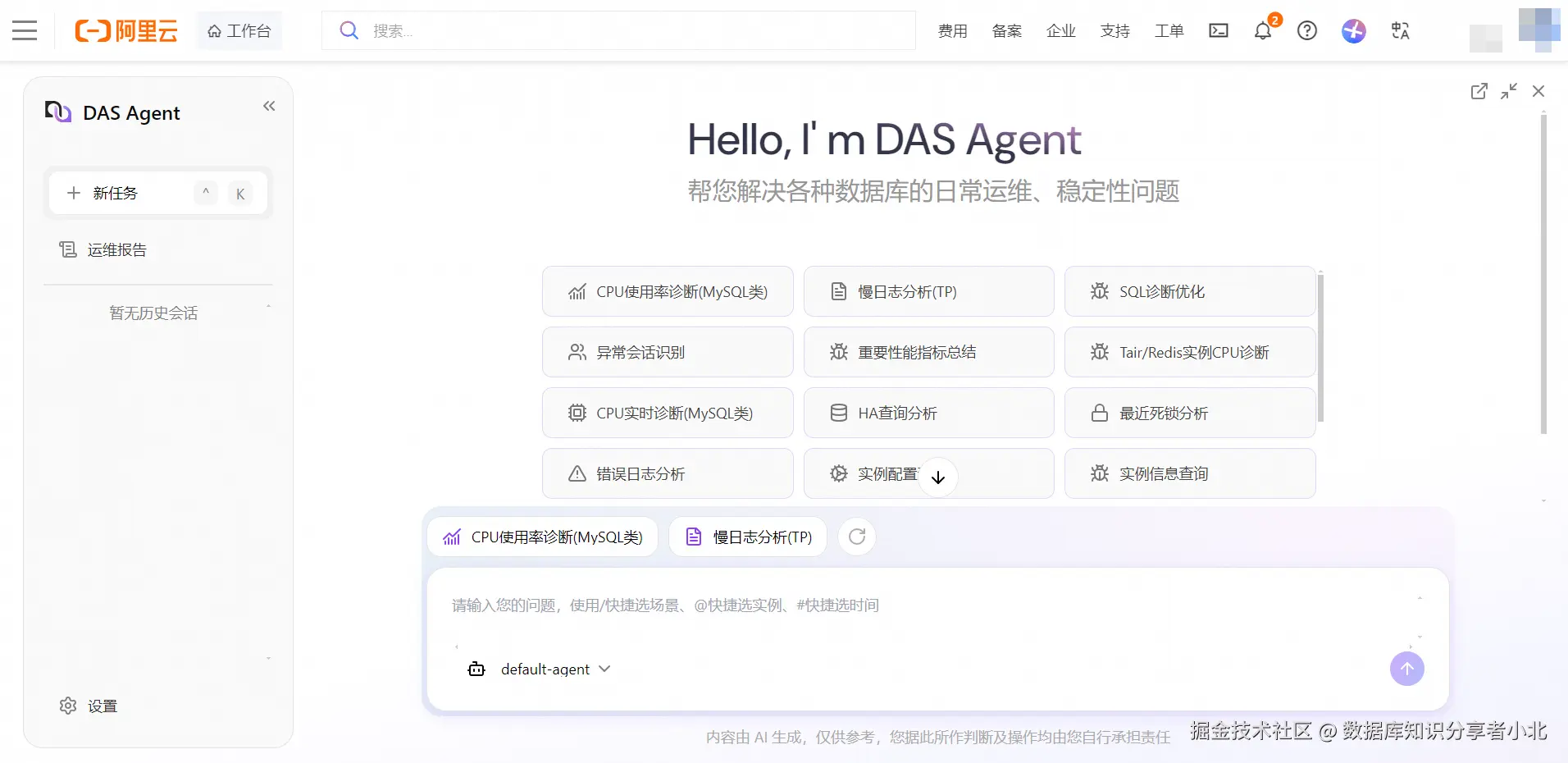
Task: Select the CPU实时诊断(MySQL类) card
Action: click(x=668, y=413)
